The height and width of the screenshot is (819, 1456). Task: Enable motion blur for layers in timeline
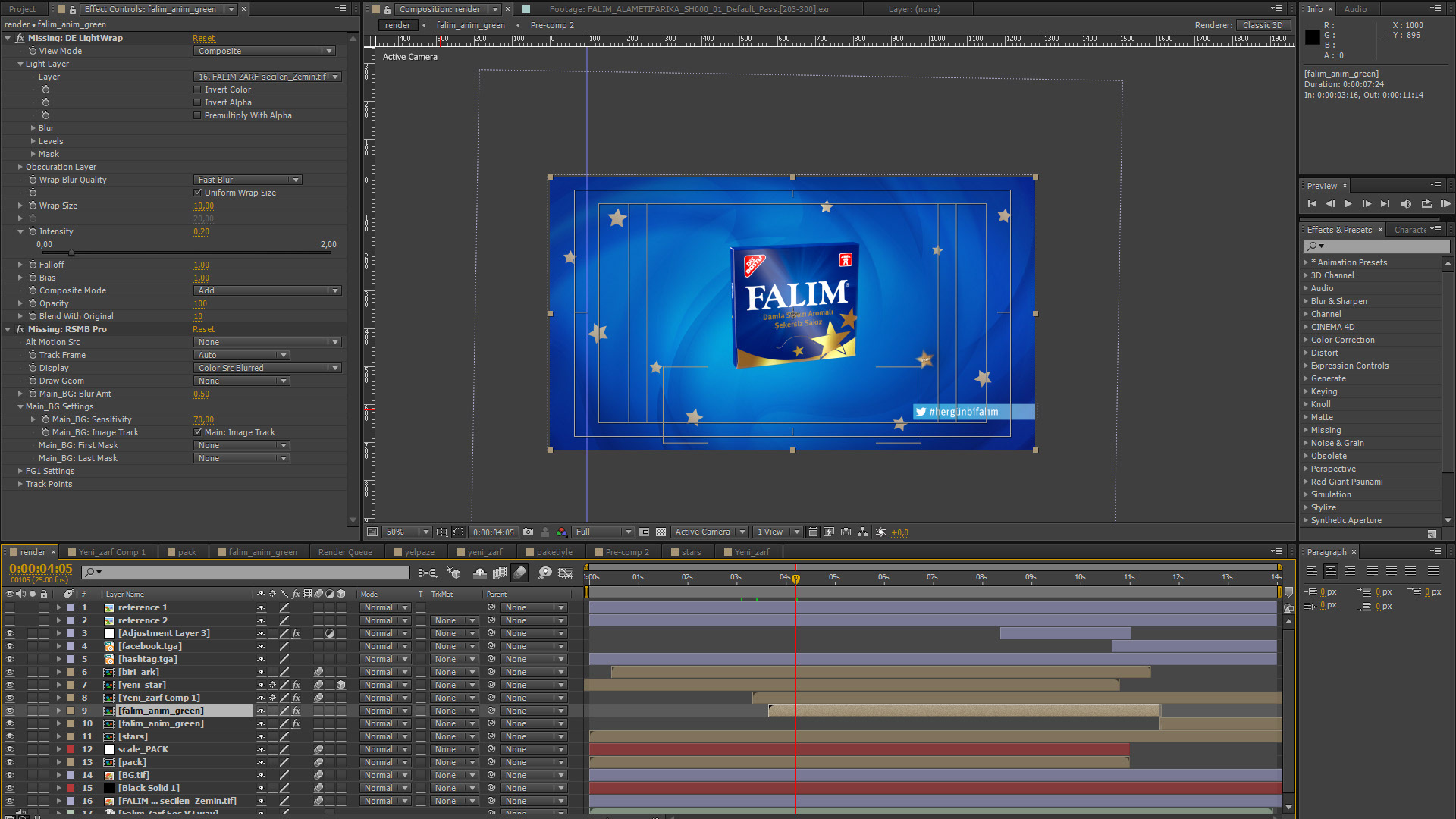[519, 573]
